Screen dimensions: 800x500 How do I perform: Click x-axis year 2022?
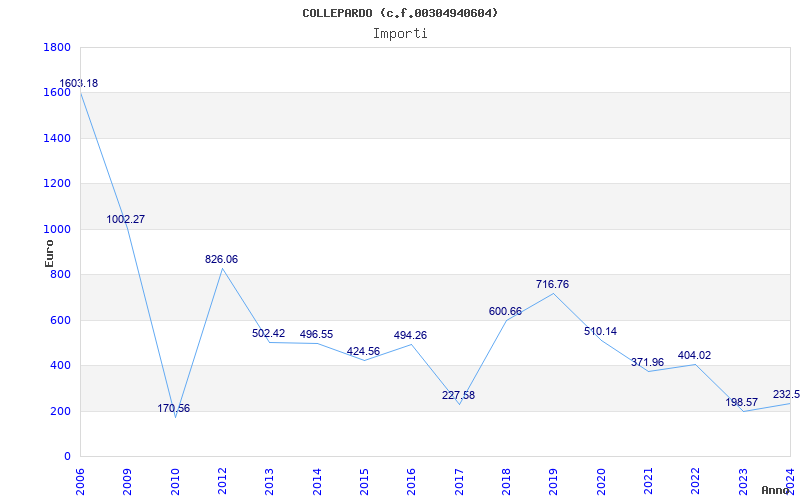pos(695,481)
